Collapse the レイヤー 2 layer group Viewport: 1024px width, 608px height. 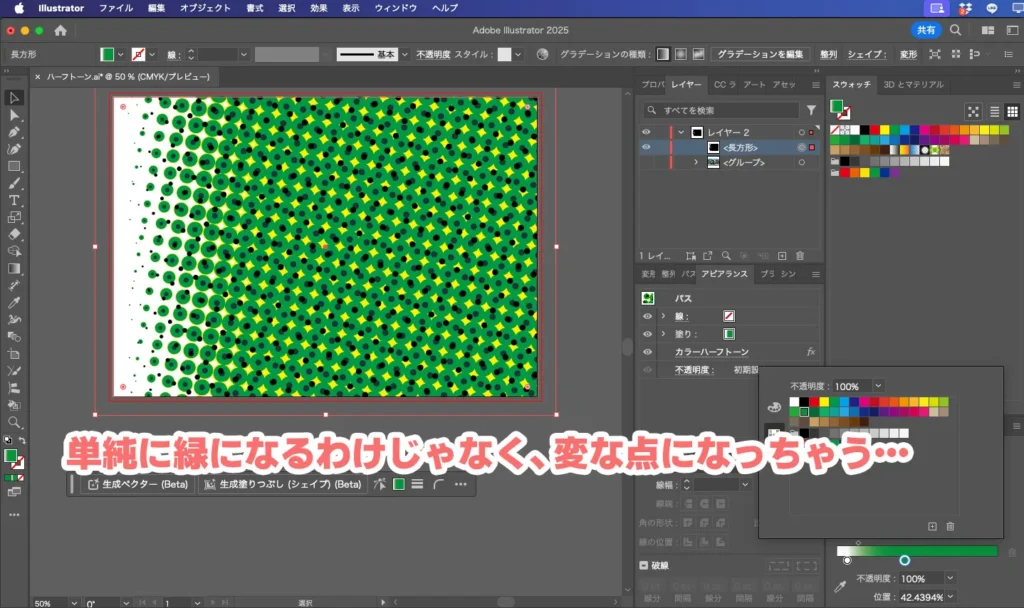click(681, 131)
